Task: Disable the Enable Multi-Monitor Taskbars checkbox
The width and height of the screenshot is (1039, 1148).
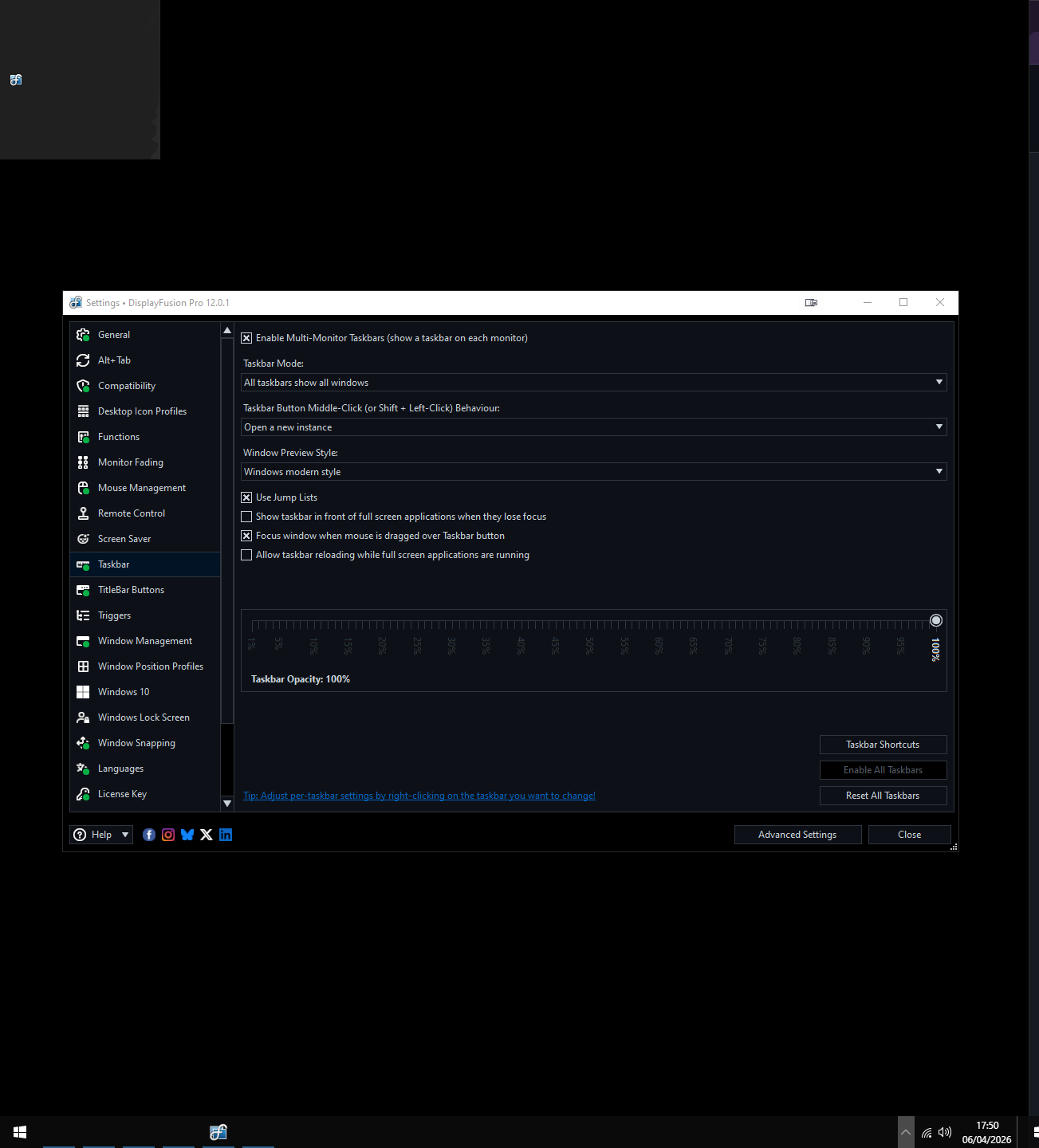Action: [x=247, y=338]
